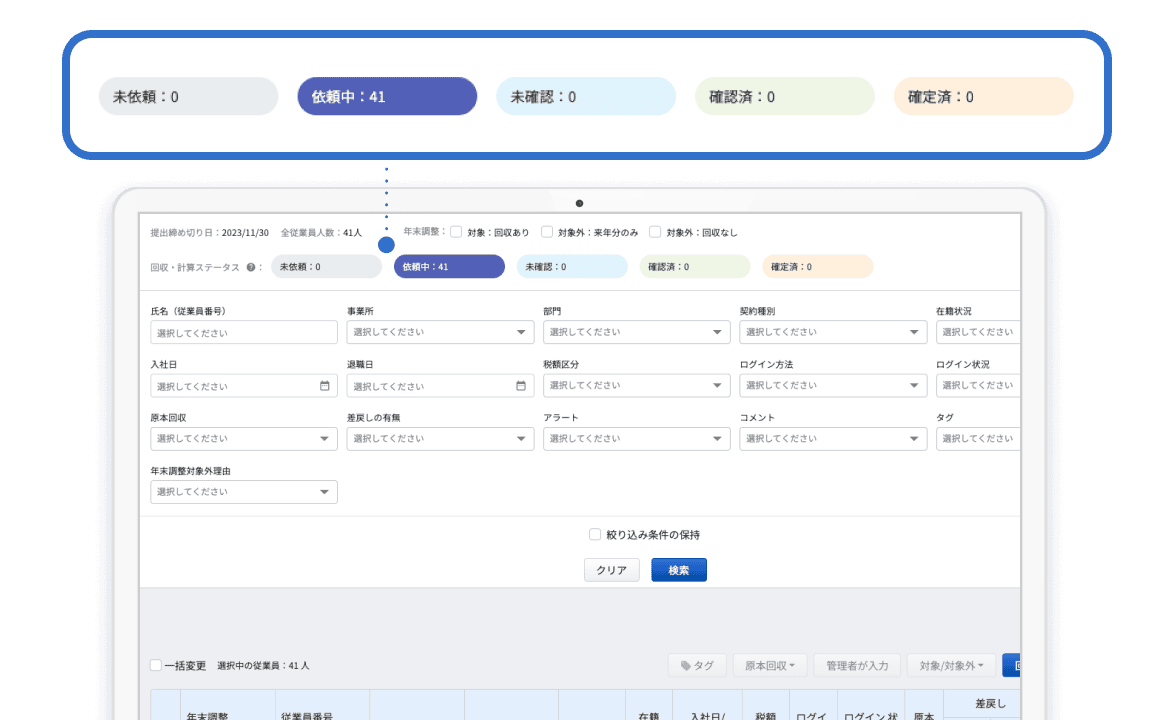Open the アラート dropdown
The width and height of the screenshot is (1160, 720).
point(636,439)
